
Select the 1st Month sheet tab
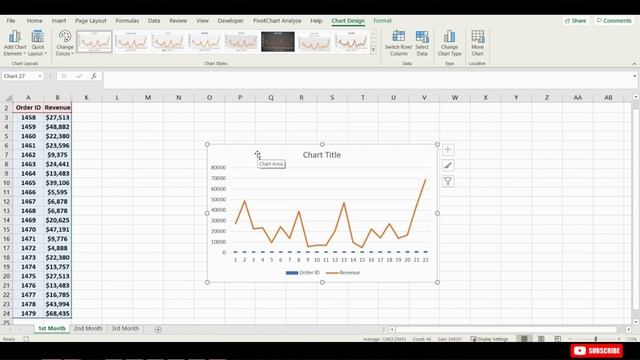coord(52,329)
